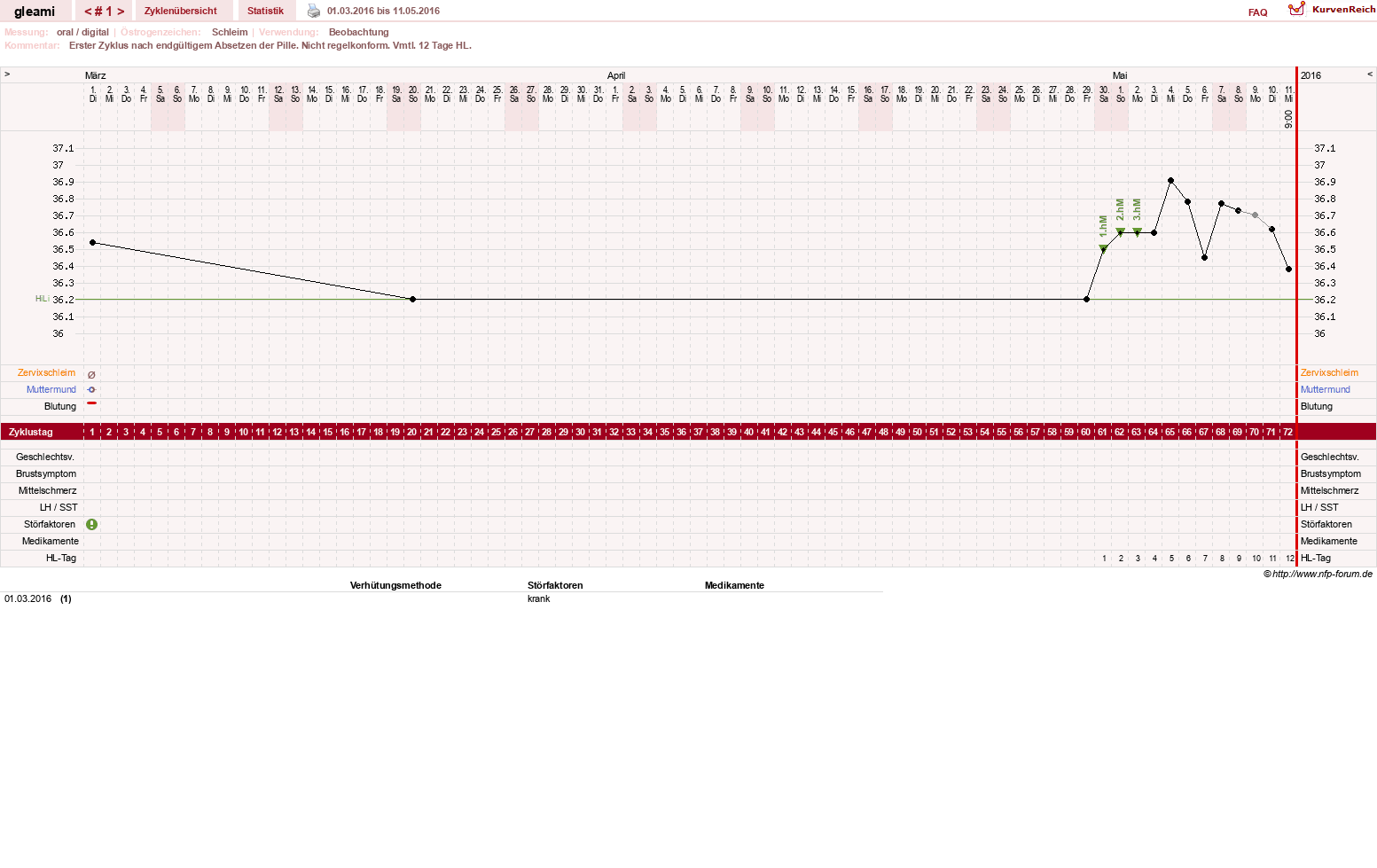
Task: Collapse the right panel with the < arrow
Action: point(1370,74)
